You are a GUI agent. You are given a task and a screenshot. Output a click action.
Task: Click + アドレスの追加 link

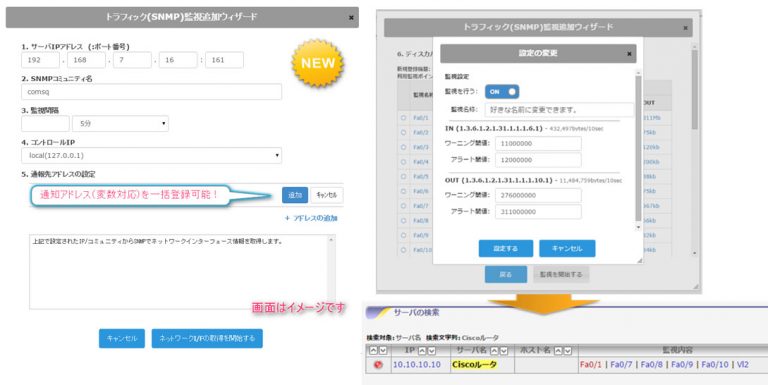(x=311, y=218)
